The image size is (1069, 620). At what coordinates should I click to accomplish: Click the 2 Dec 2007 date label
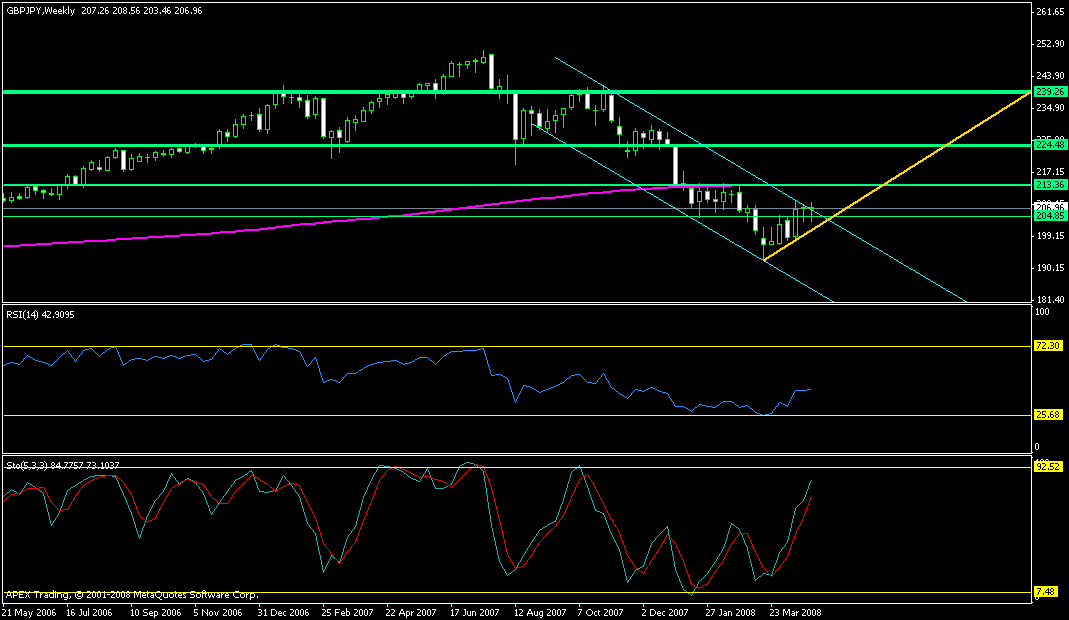(667, 611)
